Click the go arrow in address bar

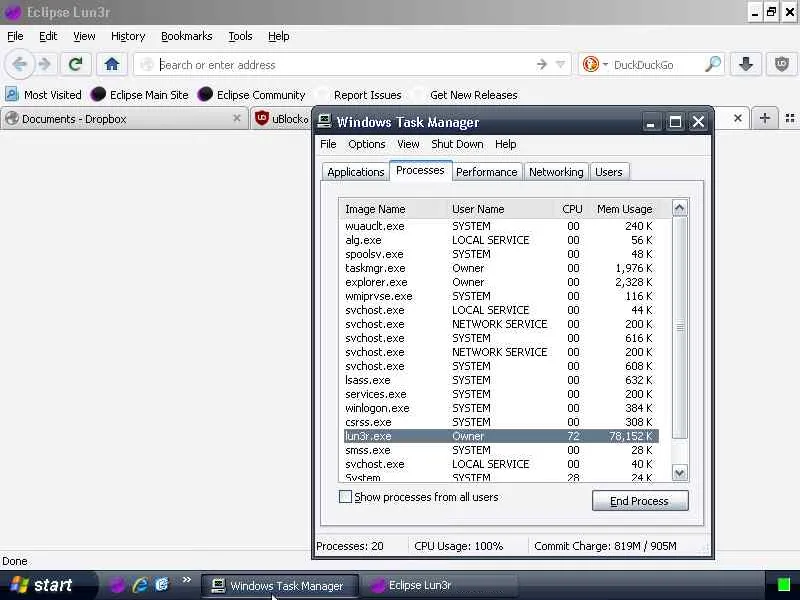[542, 64]
